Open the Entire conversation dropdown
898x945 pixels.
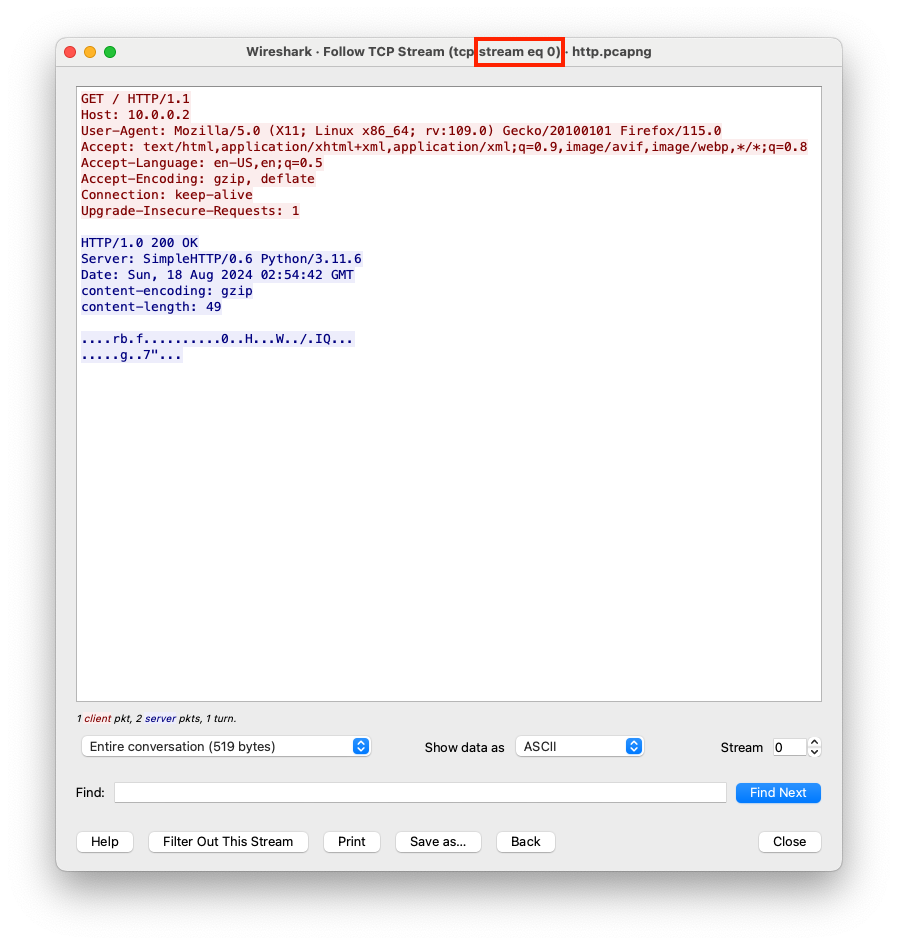point(225,747)
